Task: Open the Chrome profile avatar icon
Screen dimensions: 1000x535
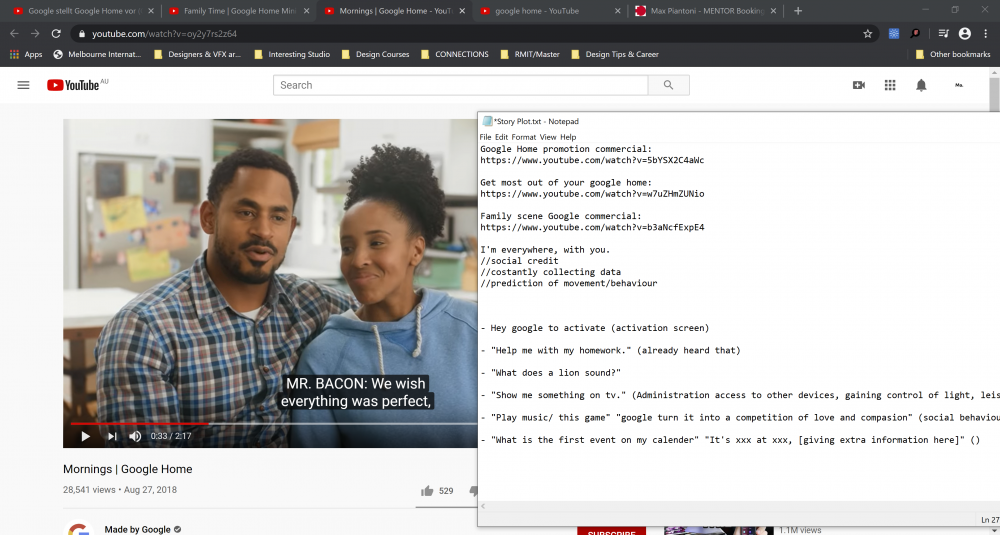Action: coord(964,34)
